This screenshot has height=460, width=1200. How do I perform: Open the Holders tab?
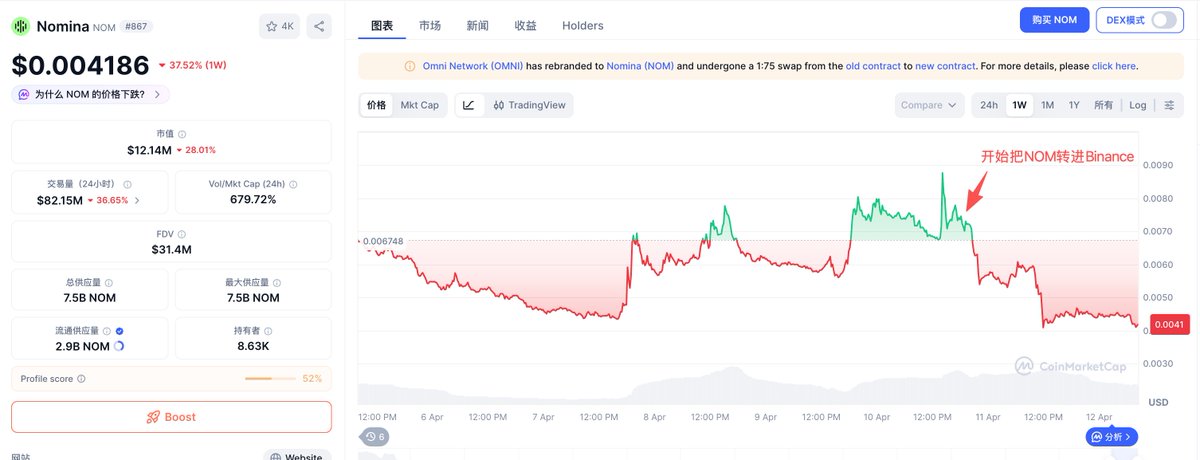[x=583, y=25]
